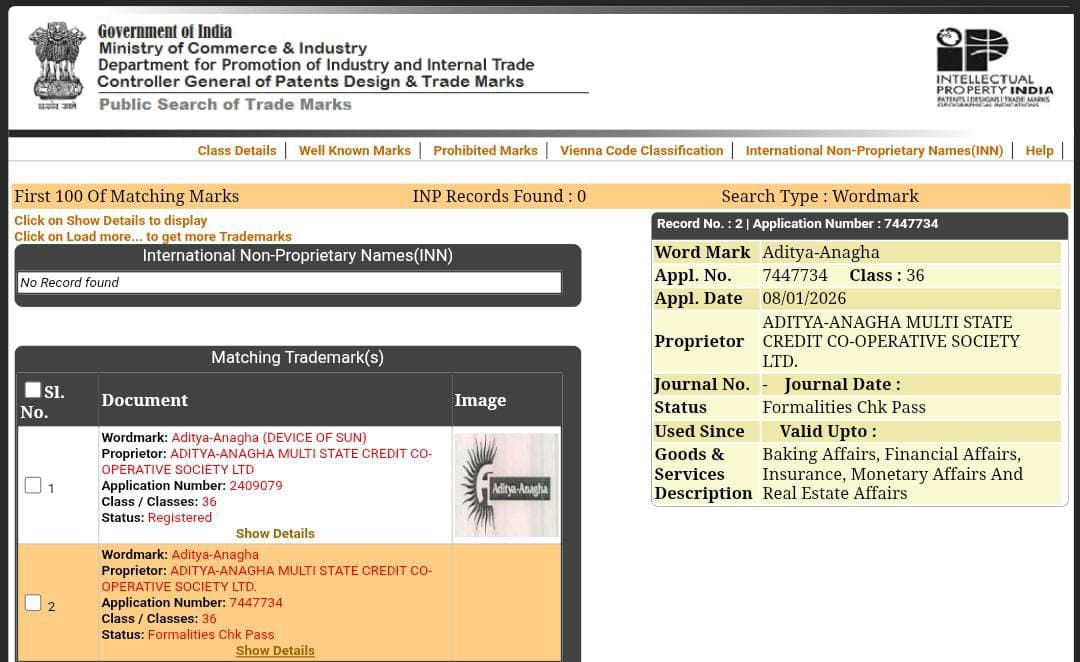Viewport: 1080px width, 662px height.
Task: Click the Aditya-Anagha sun device trademark image
Action: coord(506,485)
